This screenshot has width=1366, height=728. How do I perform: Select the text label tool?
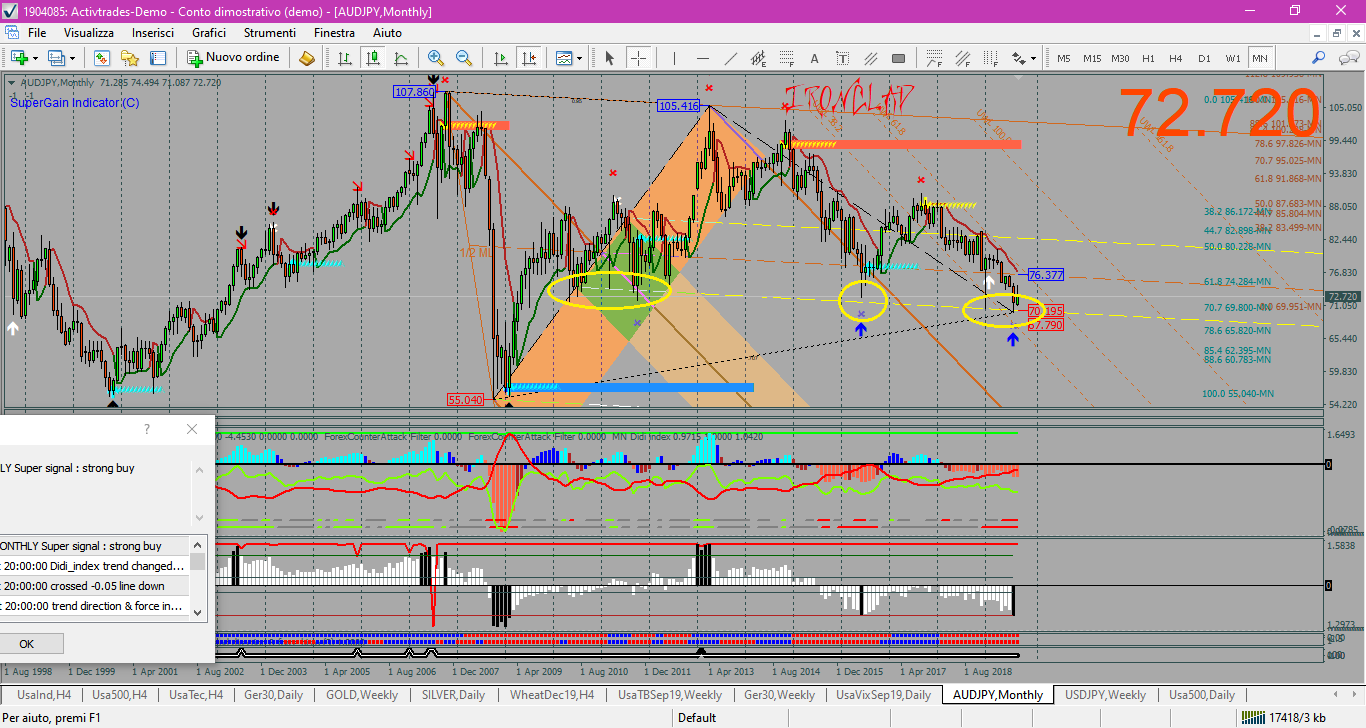tap(842, 58)
